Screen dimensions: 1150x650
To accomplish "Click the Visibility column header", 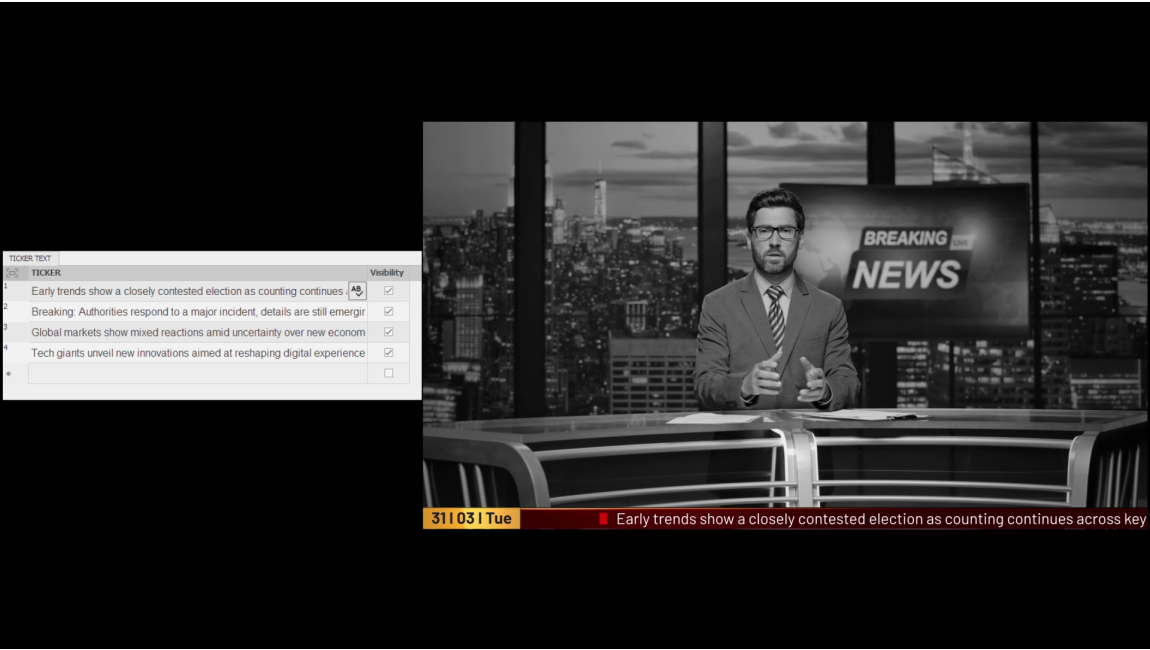I will (x=387, y=273).
